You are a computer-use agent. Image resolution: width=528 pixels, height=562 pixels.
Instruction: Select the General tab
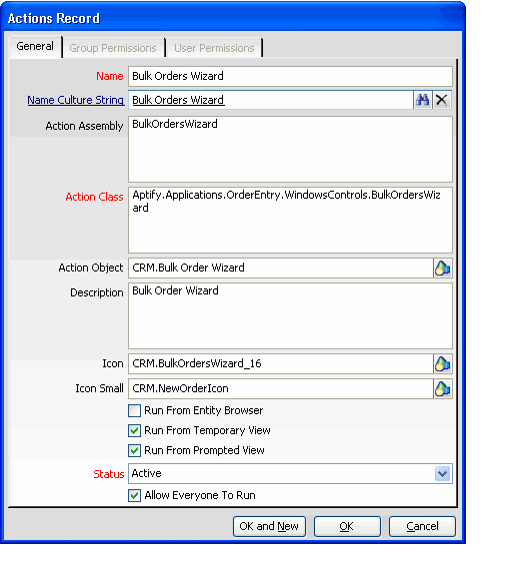(x=35, y=46)
